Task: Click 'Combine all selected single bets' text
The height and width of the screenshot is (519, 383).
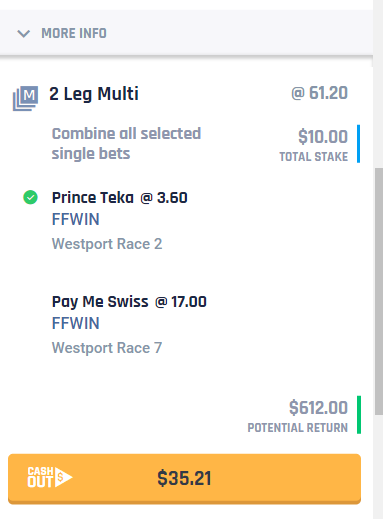Action: tap(126, 144)
